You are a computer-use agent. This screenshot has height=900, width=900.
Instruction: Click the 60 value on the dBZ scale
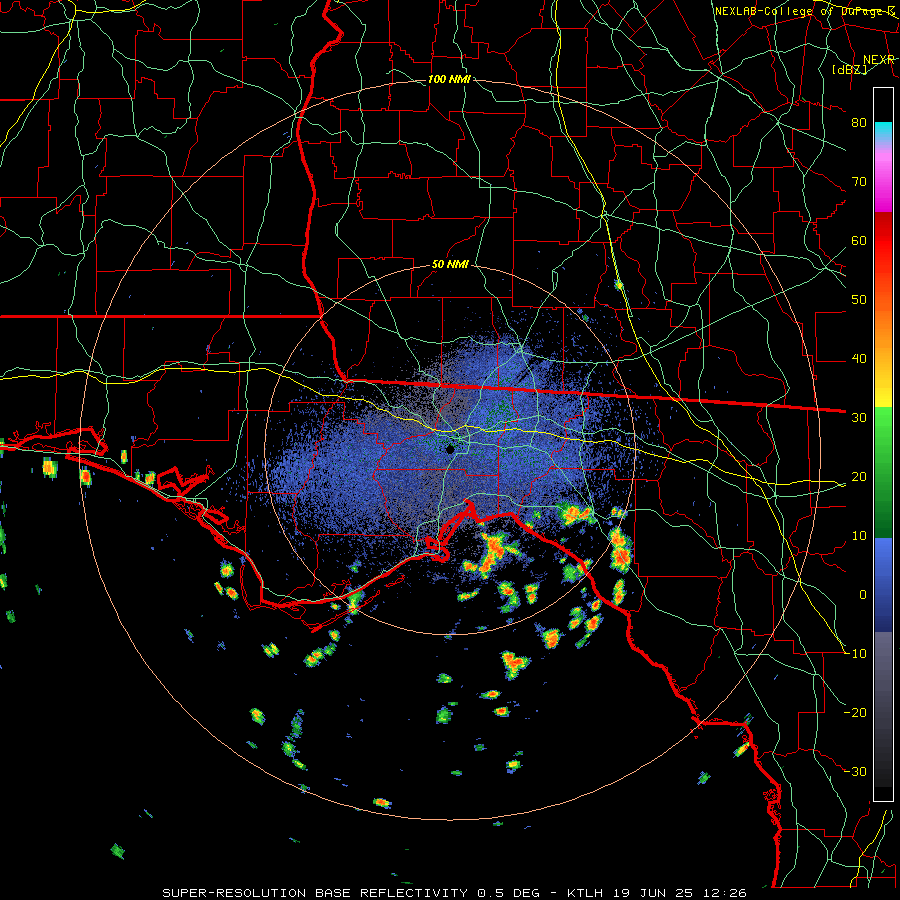point(859,240)
